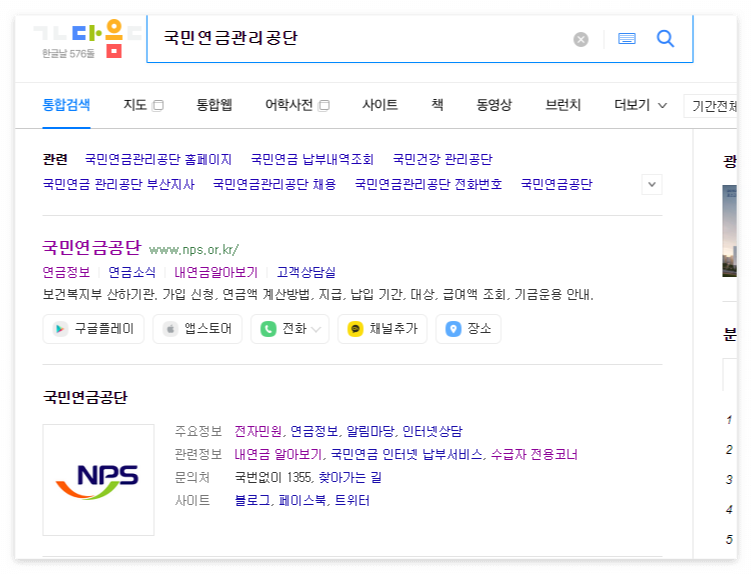The image size is (752, 574).
Task: Open the 연금정보 sublink under site title
Action: coord(66,272)
